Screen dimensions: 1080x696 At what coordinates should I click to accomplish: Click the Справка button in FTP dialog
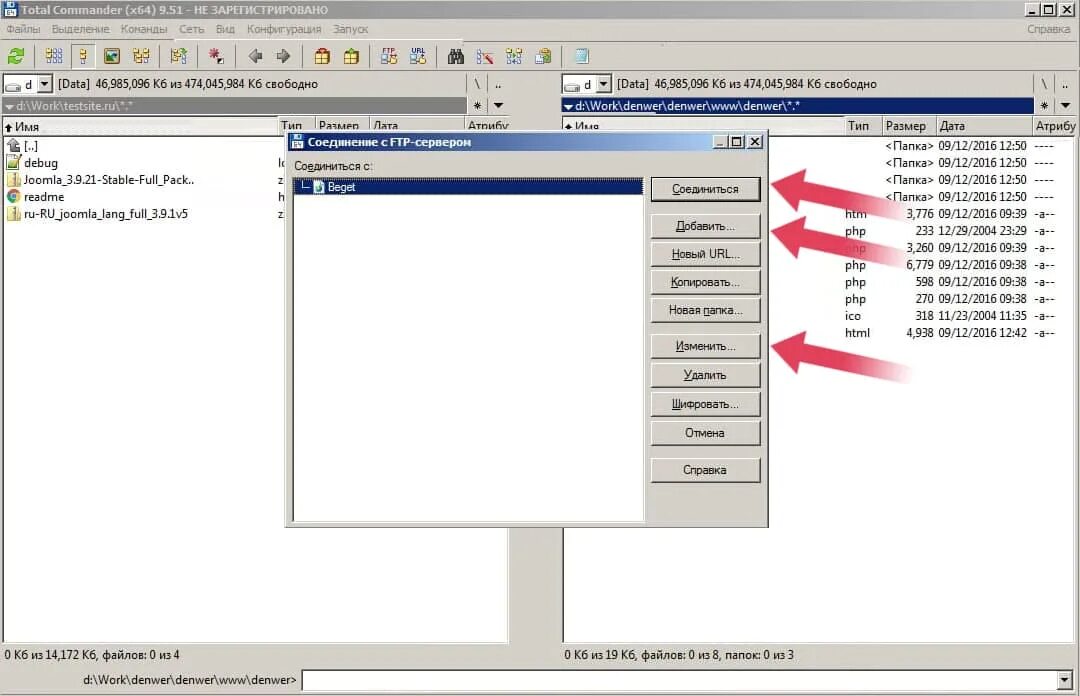[705, 470]
